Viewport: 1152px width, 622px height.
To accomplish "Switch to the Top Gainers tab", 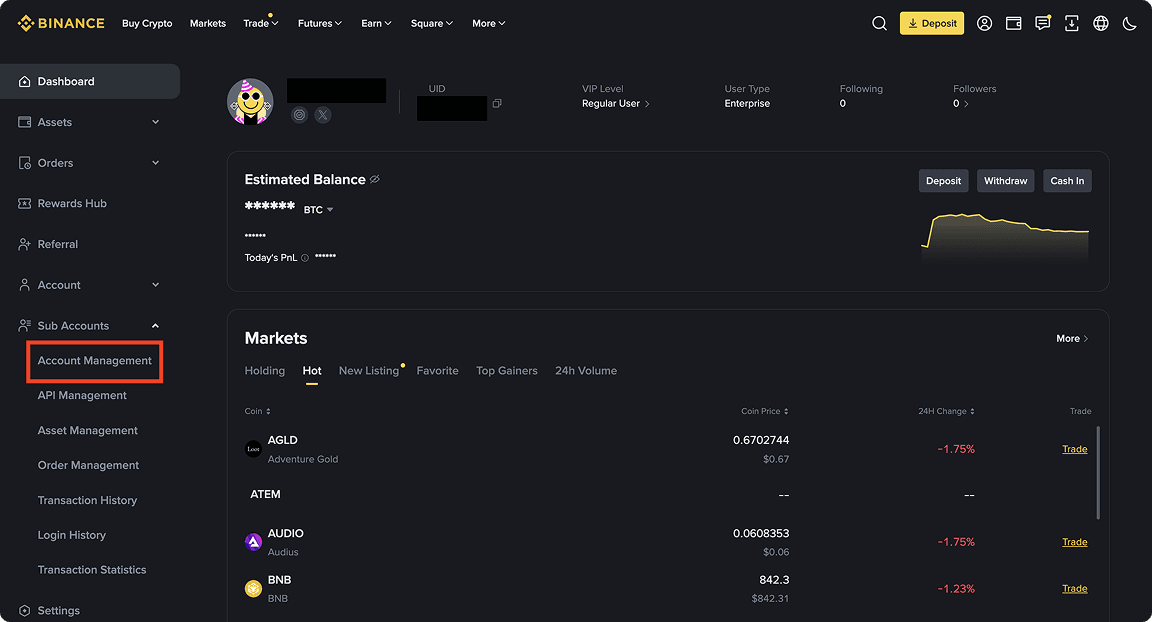I will [x=506, y=370].
